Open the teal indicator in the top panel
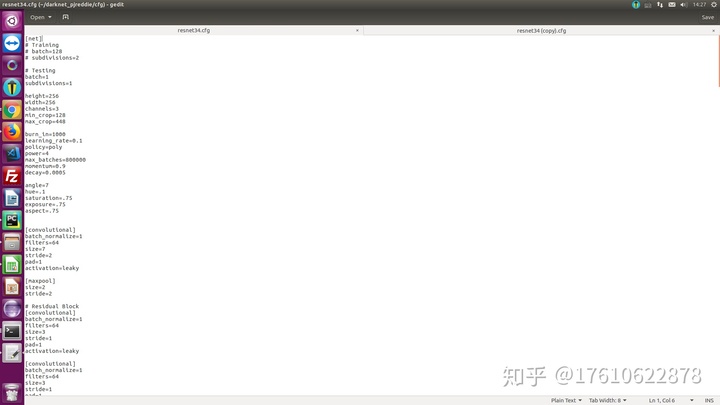 point(636,5)
